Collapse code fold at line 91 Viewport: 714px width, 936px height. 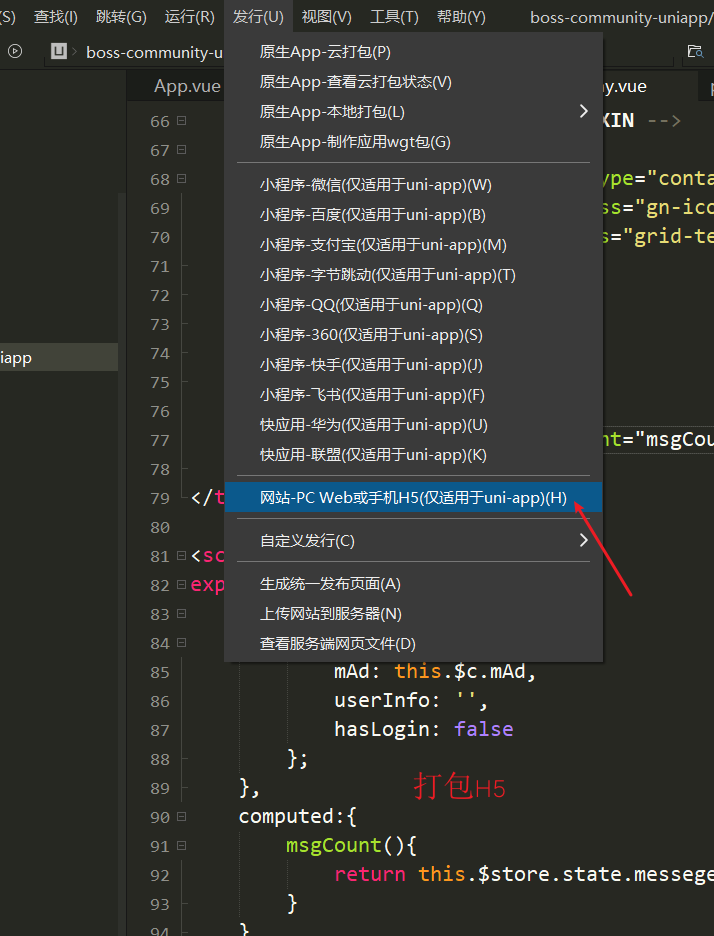coord(181,846)
